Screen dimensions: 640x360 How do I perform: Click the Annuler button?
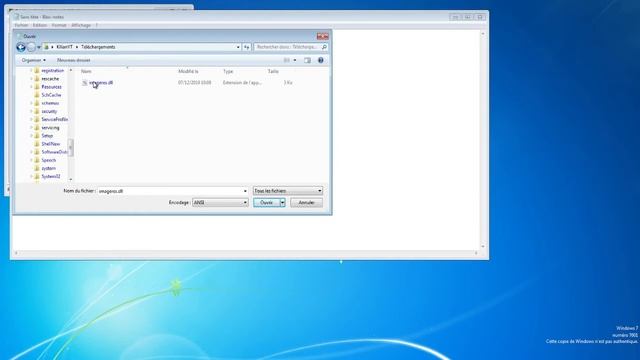(x=306, y=202)
